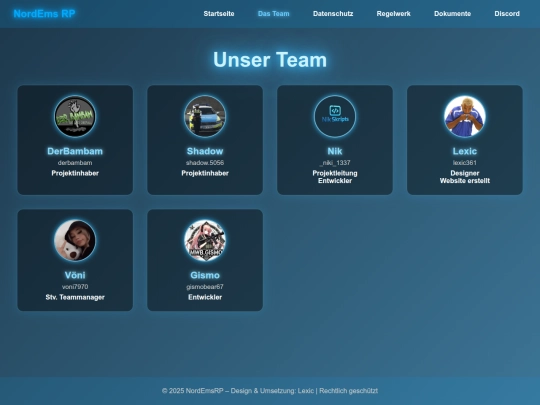540x405 pixels.
Task: Click Vöni's avatar image
Action: (75, 240)
